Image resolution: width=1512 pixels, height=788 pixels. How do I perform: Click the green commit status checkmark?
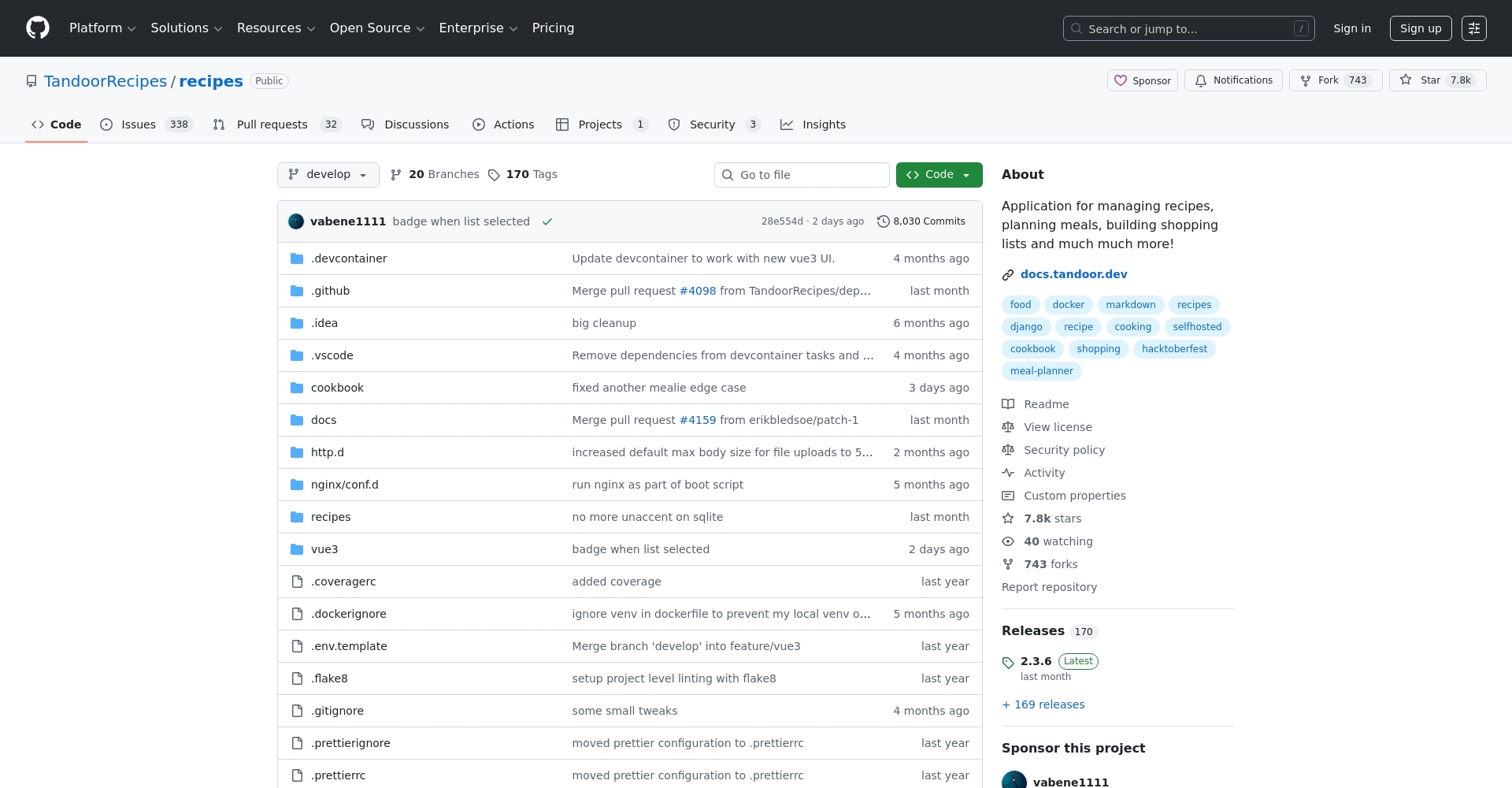pos(547,221)
